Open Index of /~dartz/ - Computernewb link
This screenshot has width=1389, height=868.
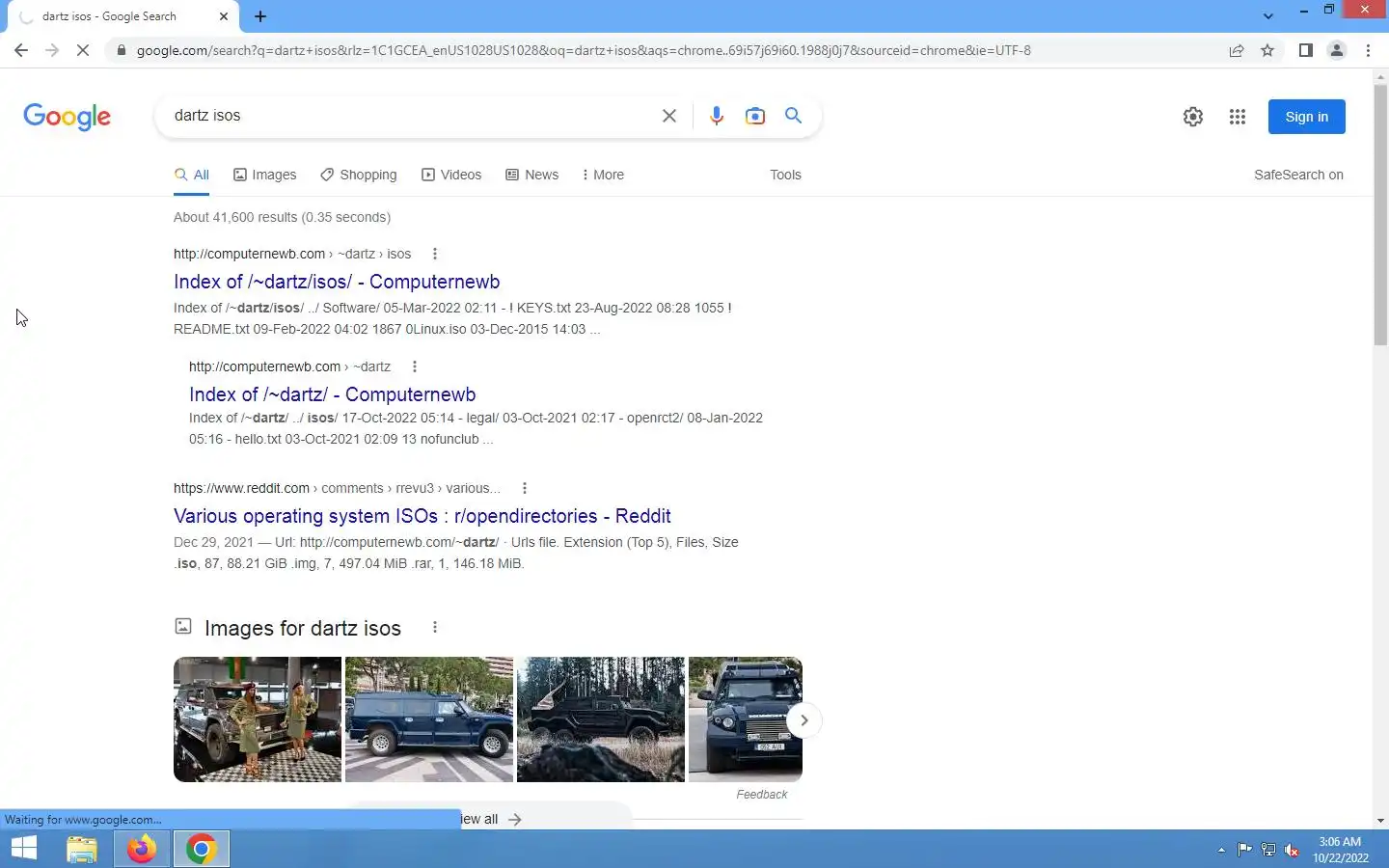pyautogui.click(x=333, y=394)
